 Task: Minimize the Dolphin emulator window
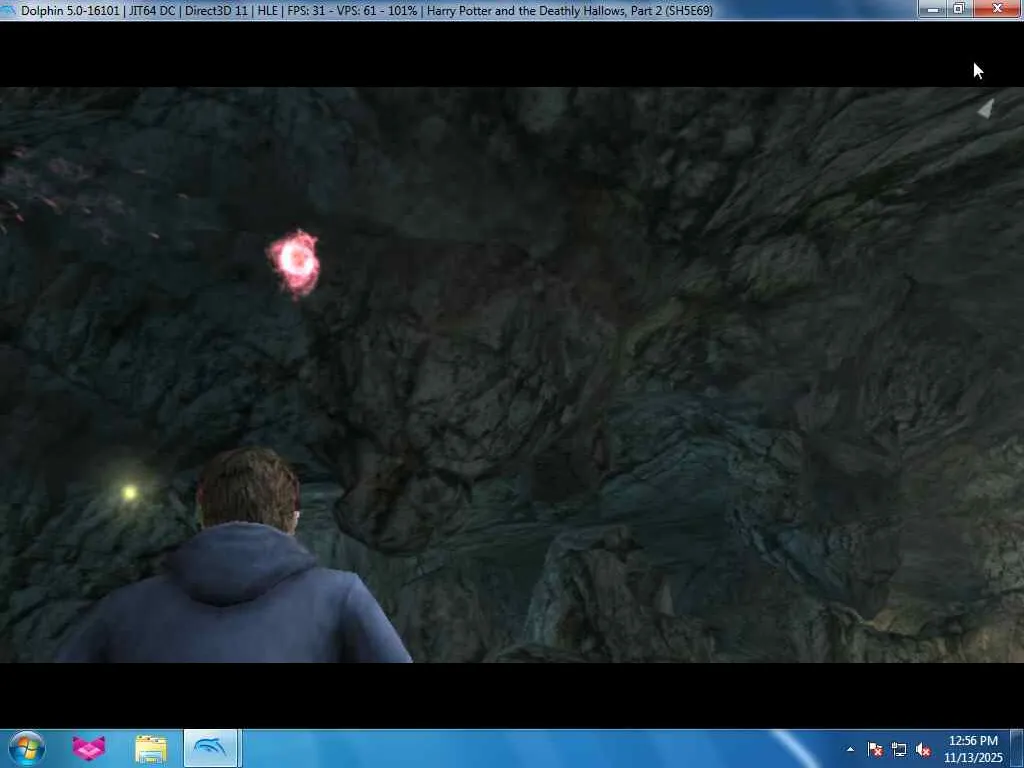933,8
